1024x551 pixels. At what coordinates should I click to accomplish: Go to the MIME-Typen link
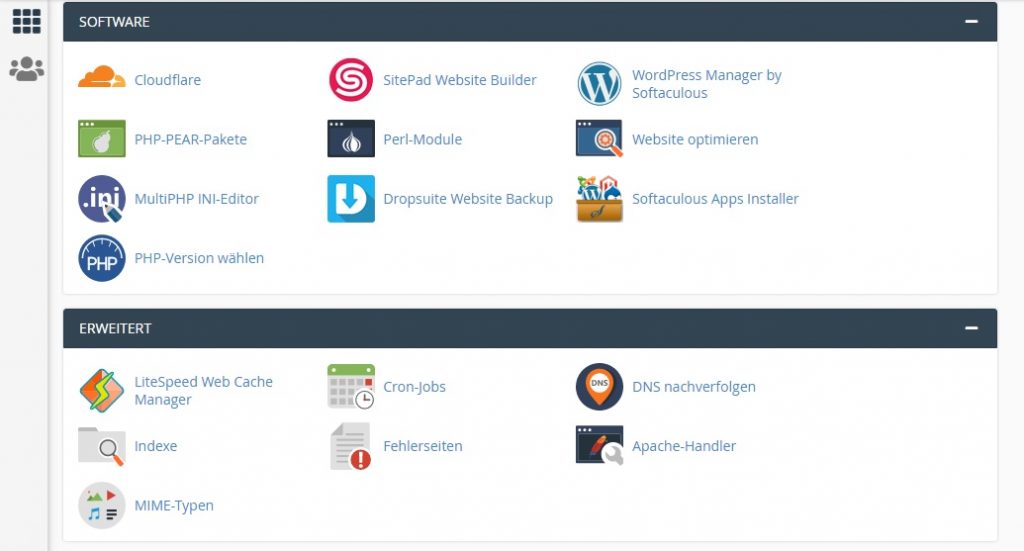pyautogui.click(x=174, y=505)
